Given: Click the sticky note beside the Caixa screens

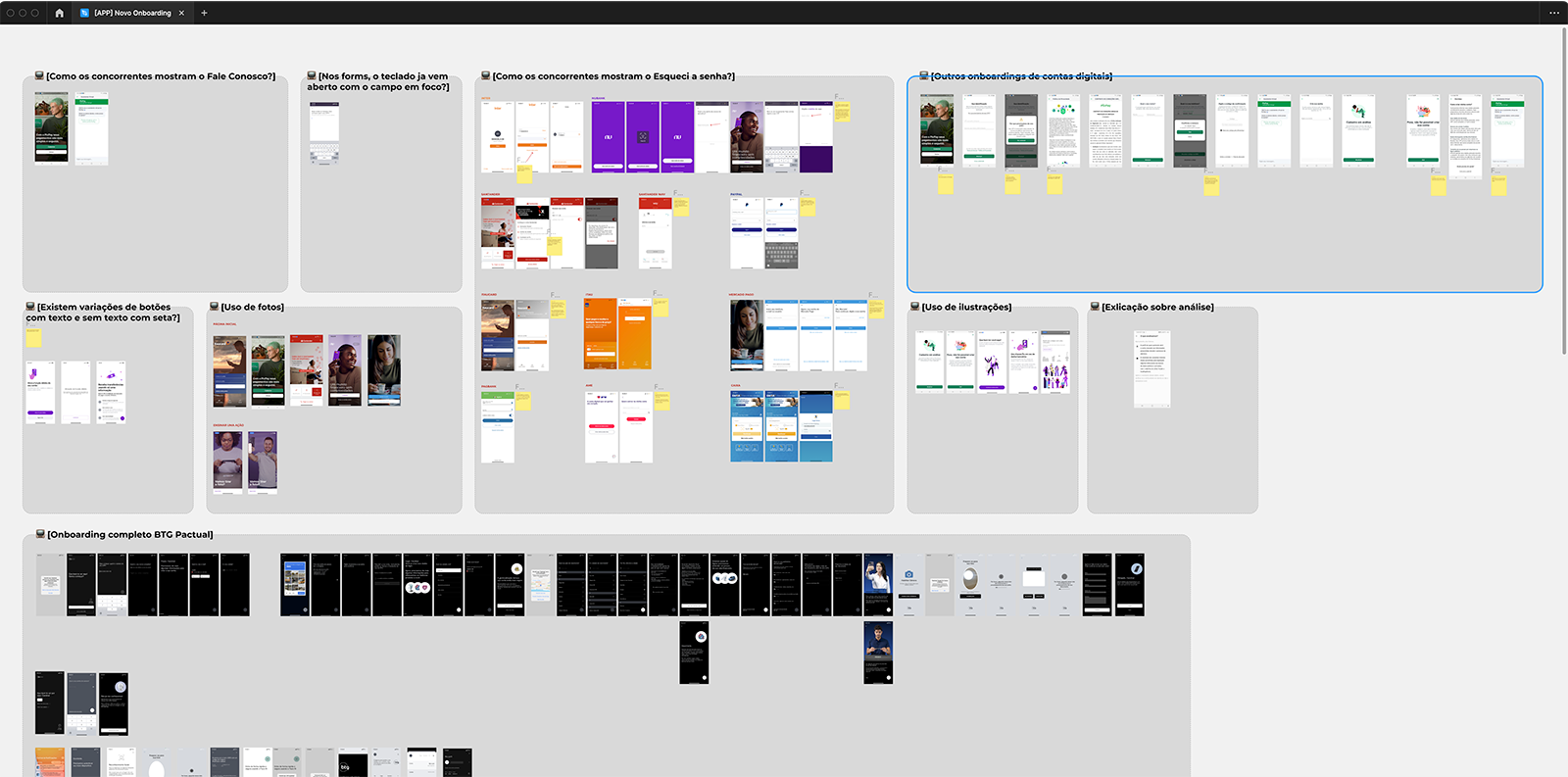Looking at the screenshot, I should [842, 400].
